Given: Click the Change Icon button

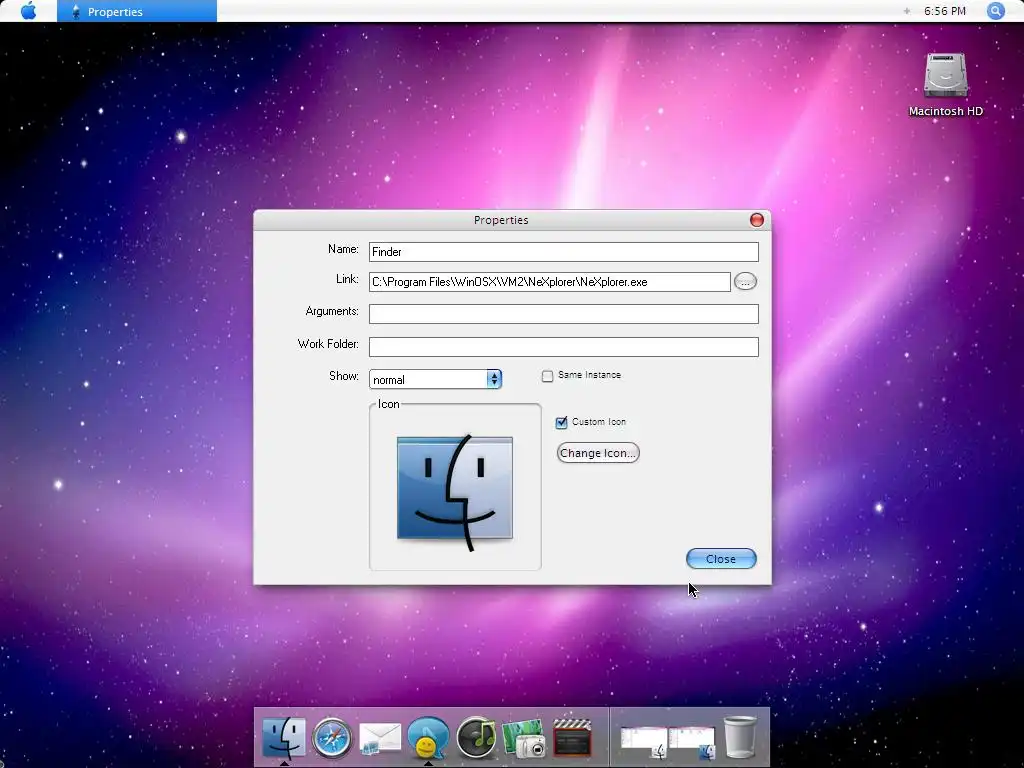Looking at the screenshot, I should coord(598,453).
